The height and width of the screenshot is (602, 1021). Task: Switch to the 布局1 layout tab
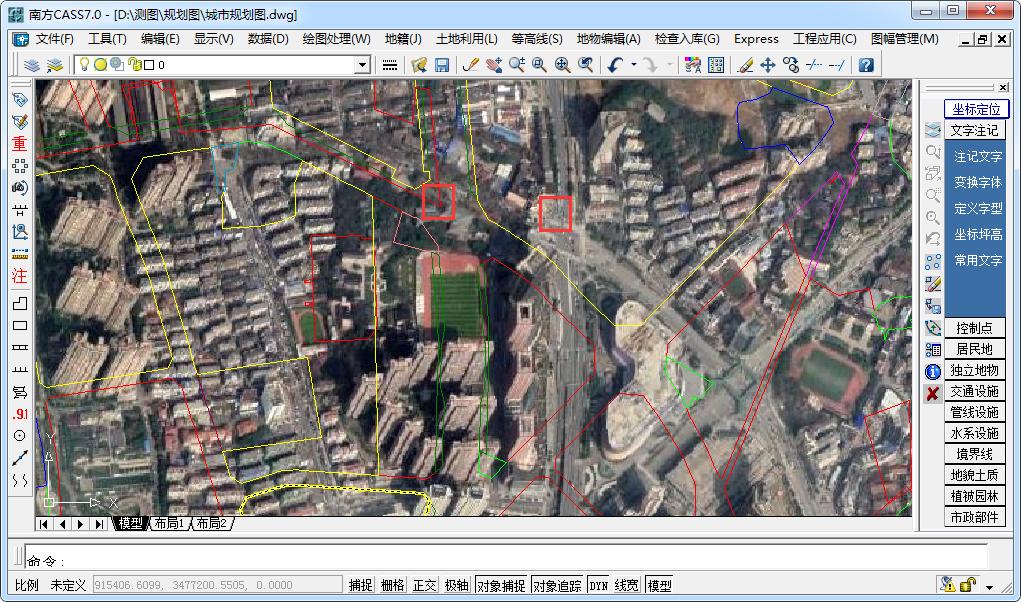click(168, 524)
